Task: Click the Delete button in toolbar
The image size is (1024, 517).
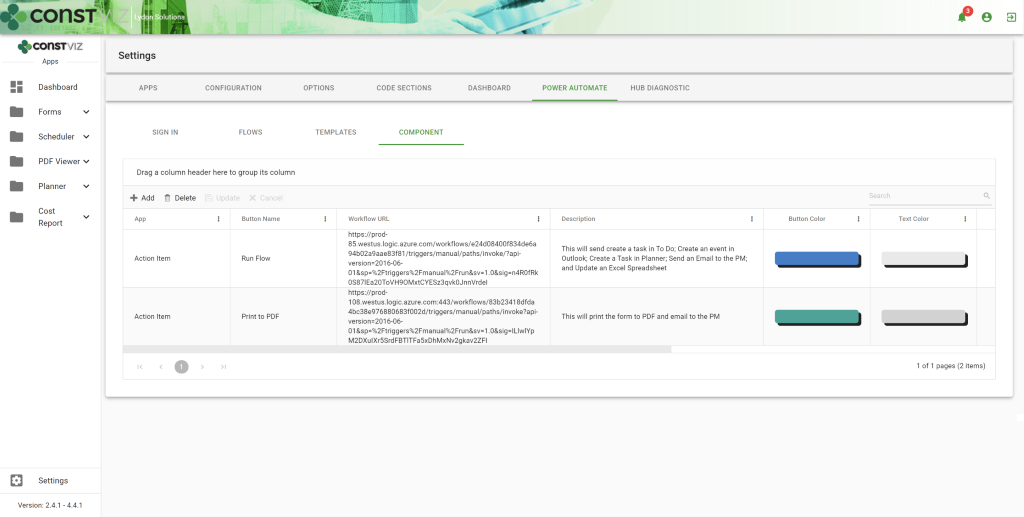Action: (x=179, y=198)
